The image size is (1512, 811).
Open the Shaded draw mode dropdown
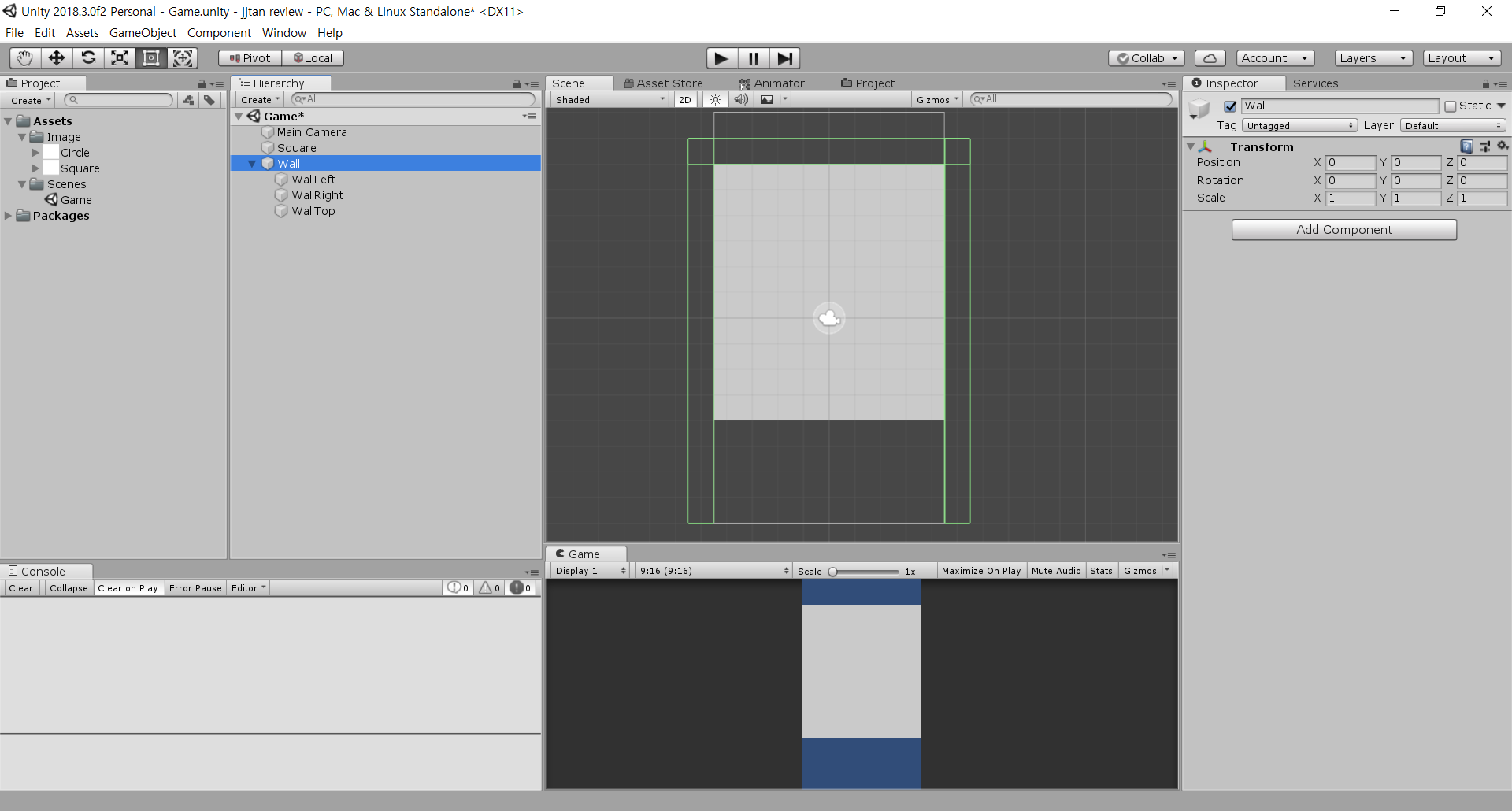pyautogui.click(x=610, y=99)
